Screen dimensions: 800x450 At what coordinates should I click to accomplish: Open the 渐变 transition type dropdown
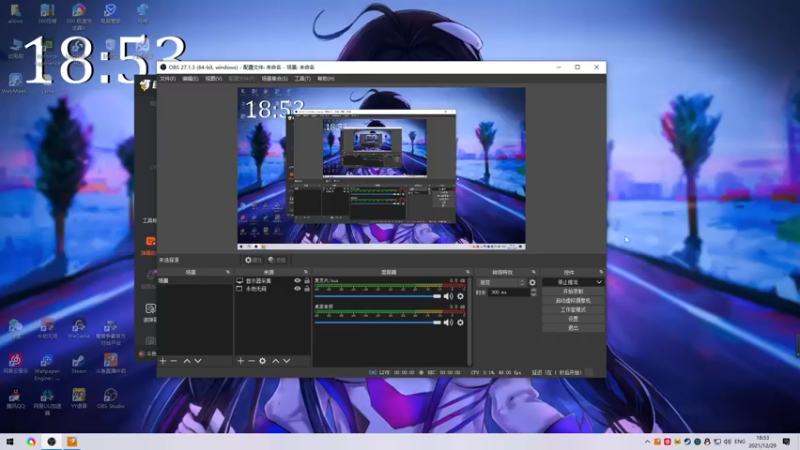[x=501, y=282]
